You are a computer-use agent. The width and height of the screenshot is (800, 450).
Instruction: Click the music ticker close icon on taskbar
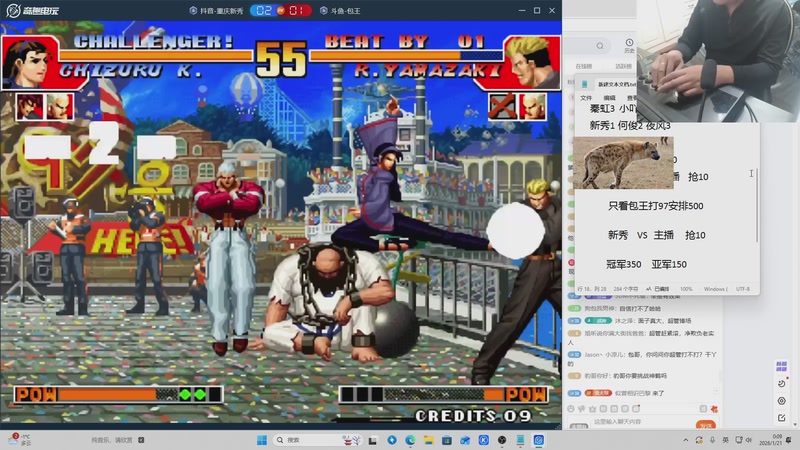point(141,440)
